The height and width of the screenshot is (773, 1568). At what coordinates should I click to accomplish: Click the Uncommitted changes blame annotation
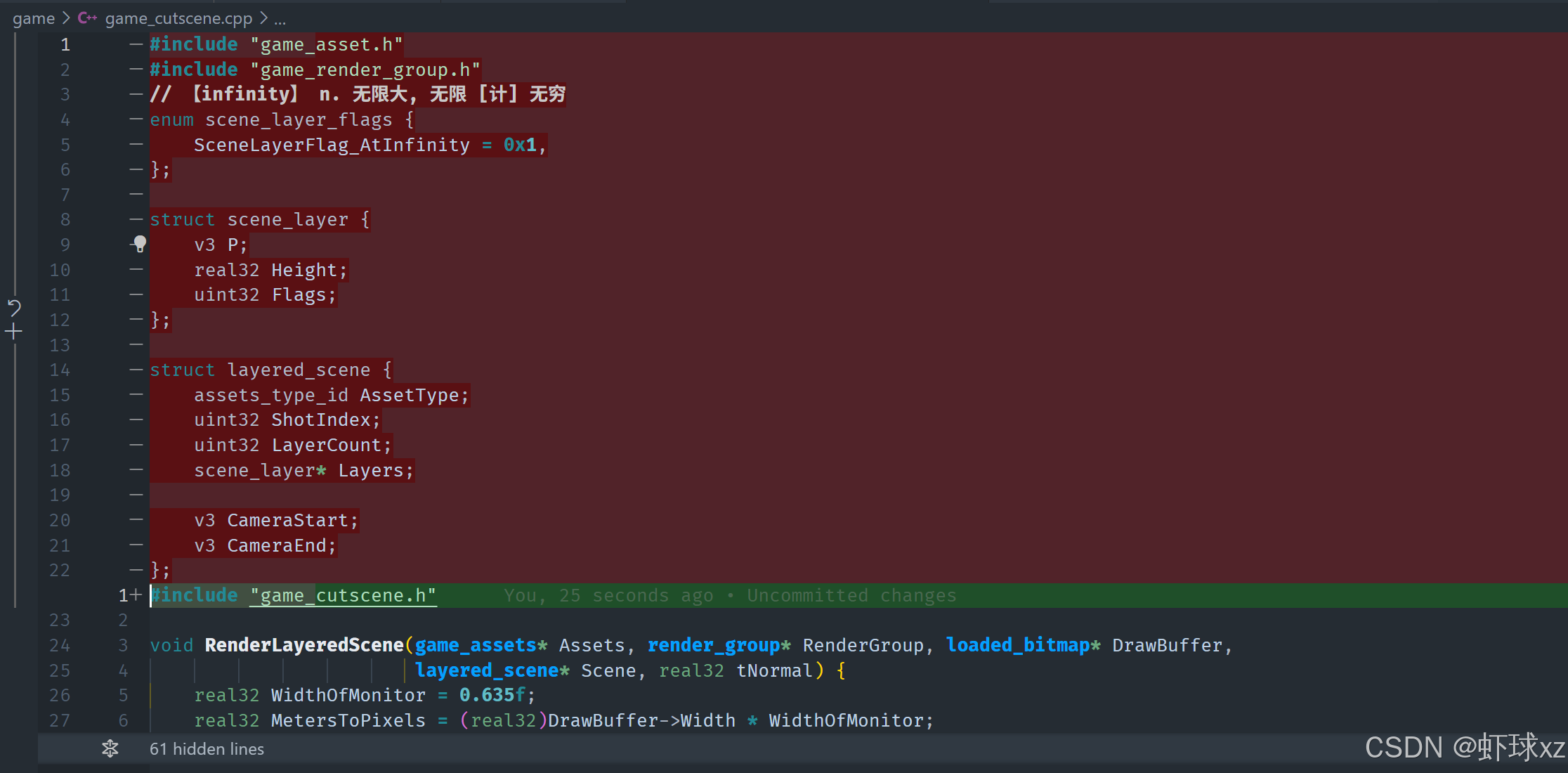pyautogui.click(x=851, y=595)
